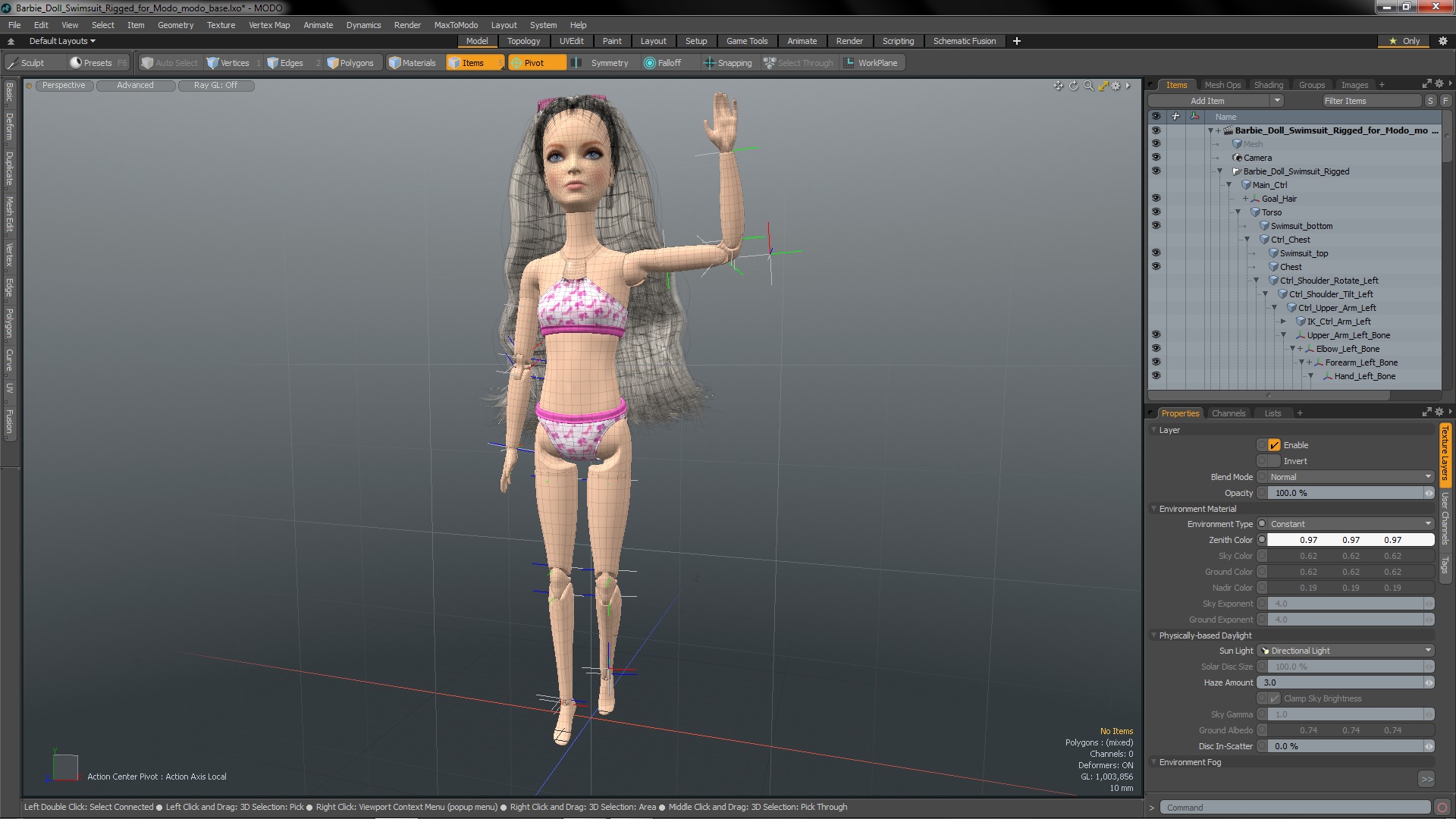Open the Sun Light dropdown

tap(1346, 651)
